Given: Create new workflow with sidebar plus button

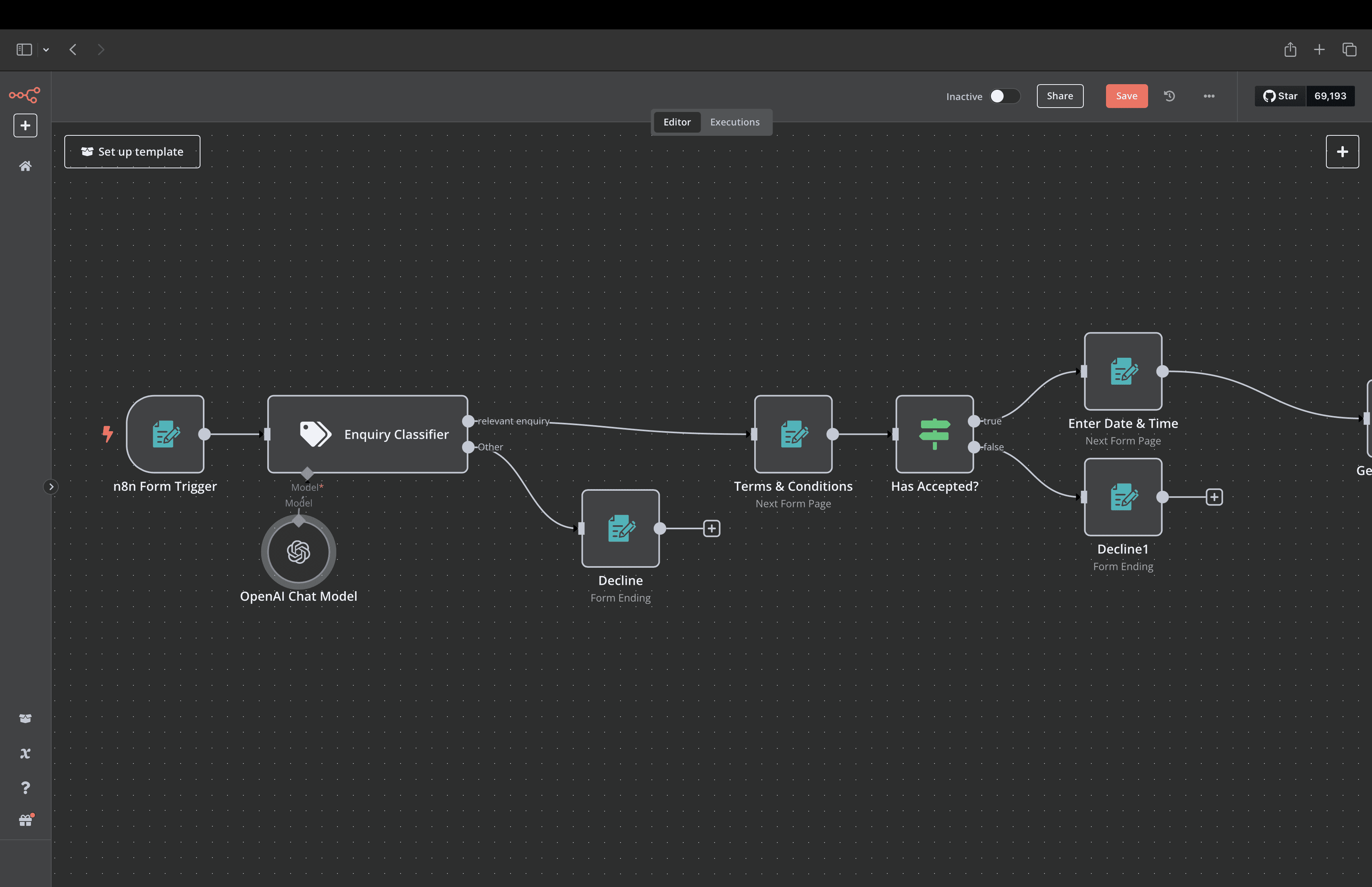Looking at the screenshot, I should click(25, 125).
